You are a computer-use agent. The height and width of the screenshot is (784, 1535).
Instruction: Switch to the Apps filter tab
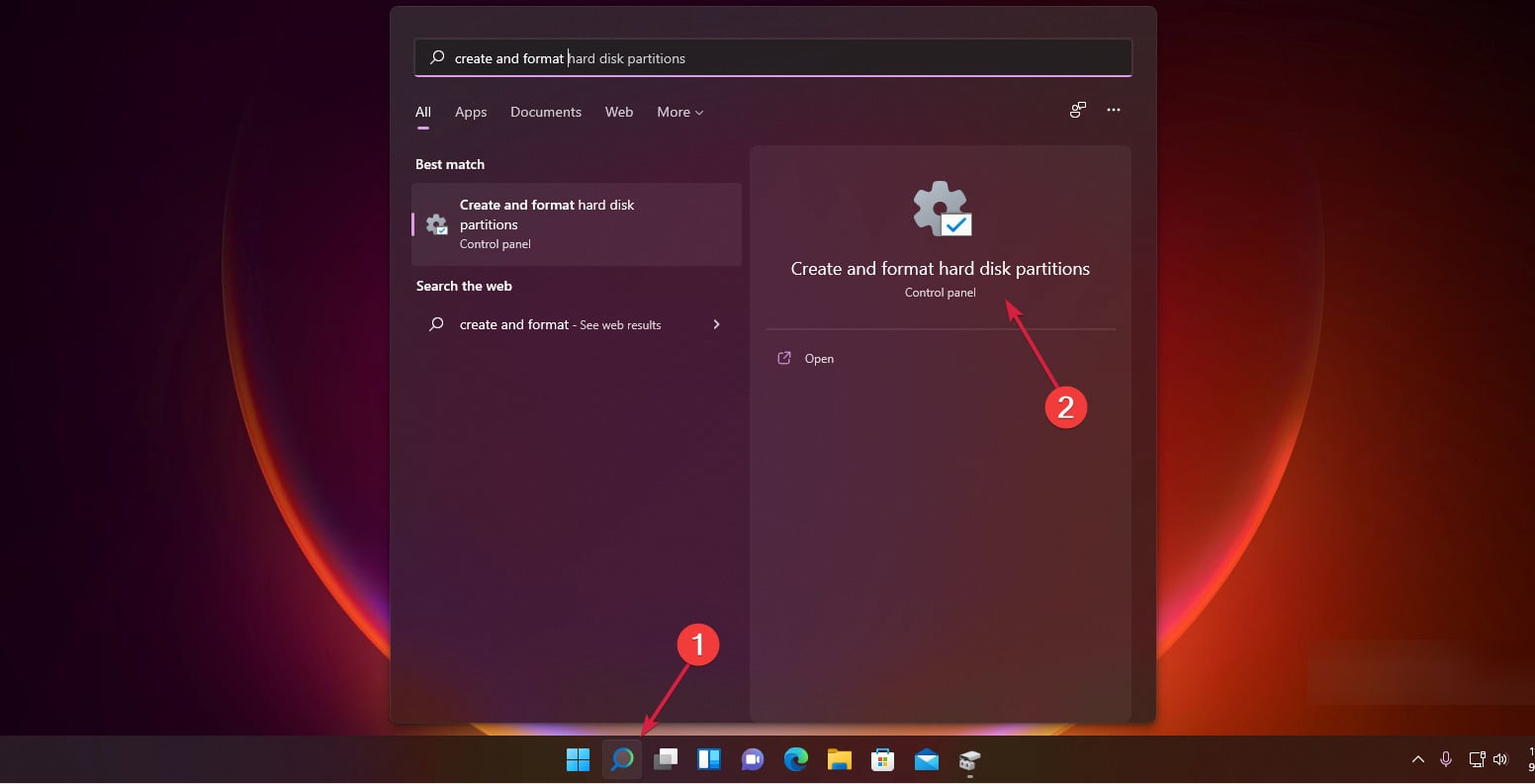[471, 112]
